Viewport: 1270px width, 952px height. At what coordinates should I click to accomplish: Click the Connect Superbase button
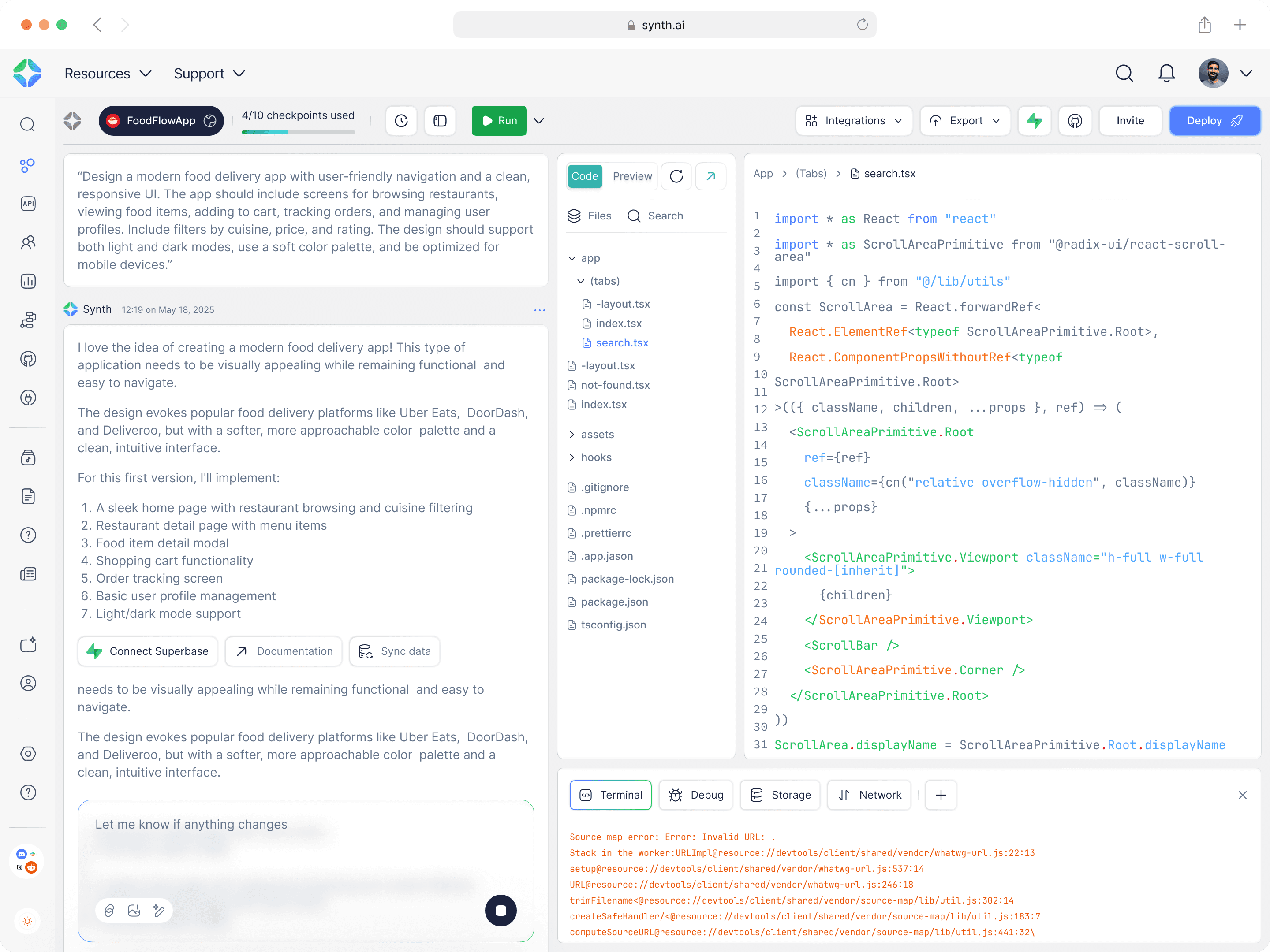pos(148,651)
